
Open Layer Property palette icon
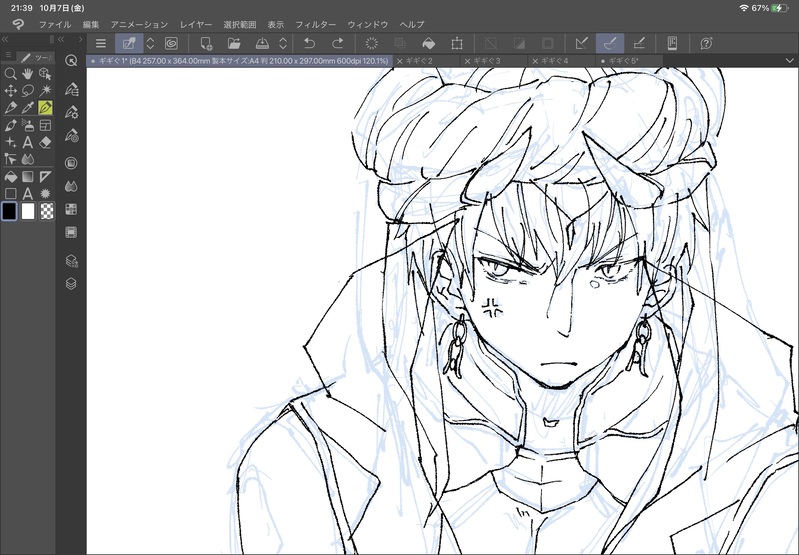71,261
